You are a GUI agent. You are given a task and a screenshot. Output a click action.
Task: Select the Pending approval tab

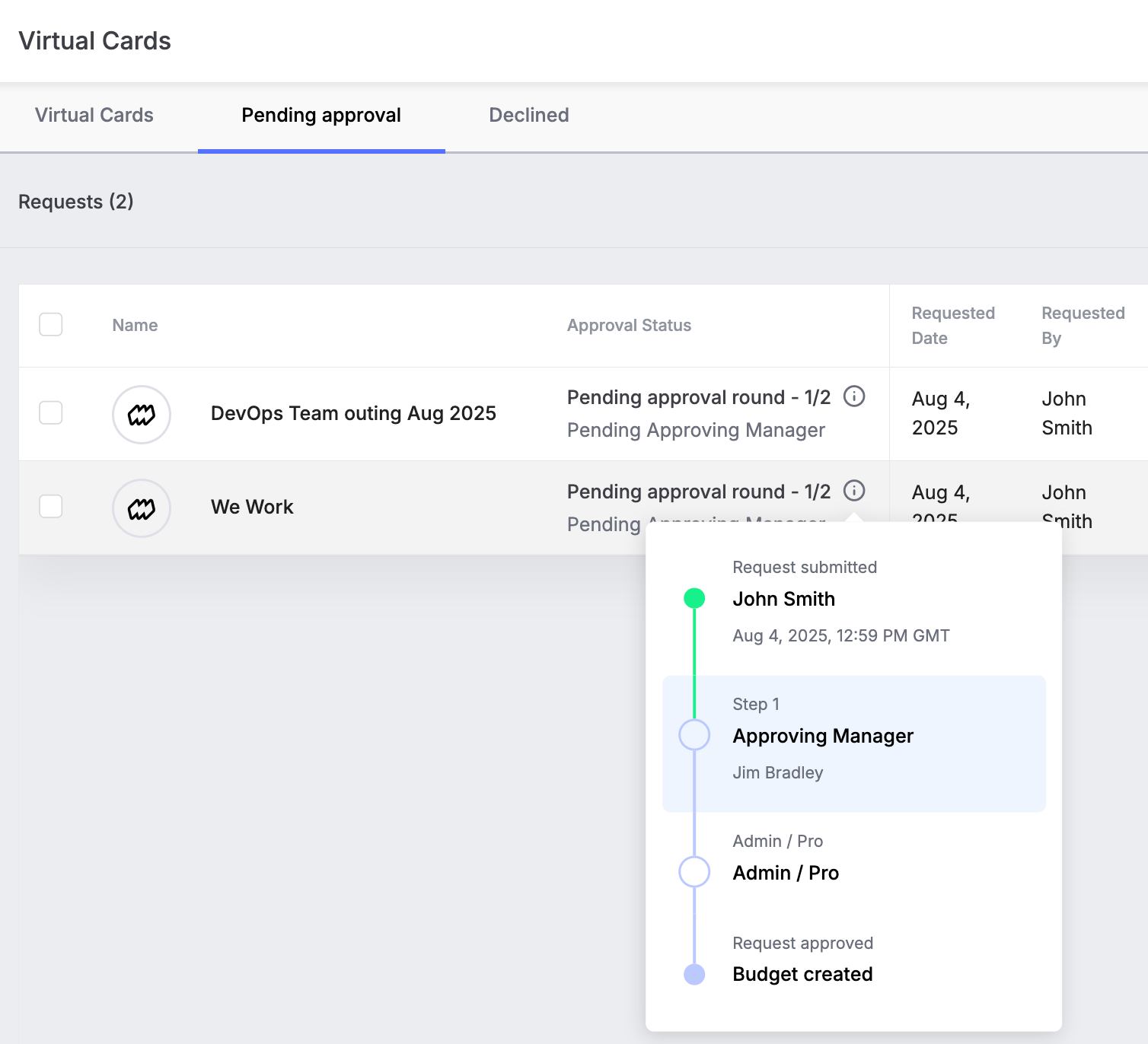pos(321,115)
